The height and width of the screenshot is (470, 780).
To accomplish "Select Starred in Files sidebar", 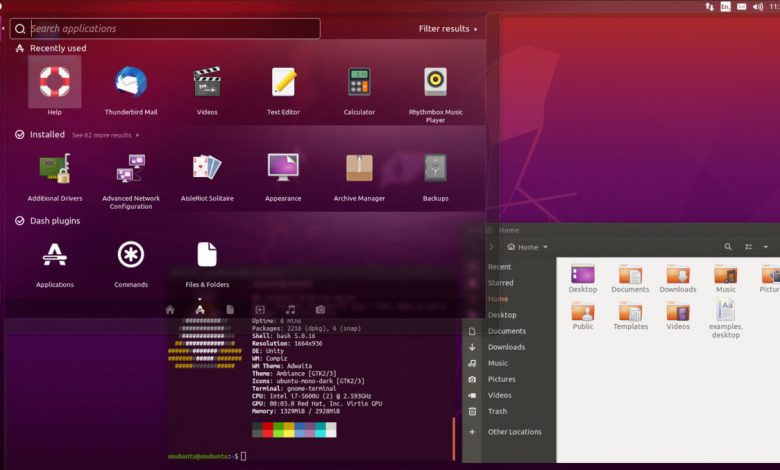I will tap(500, 283).
